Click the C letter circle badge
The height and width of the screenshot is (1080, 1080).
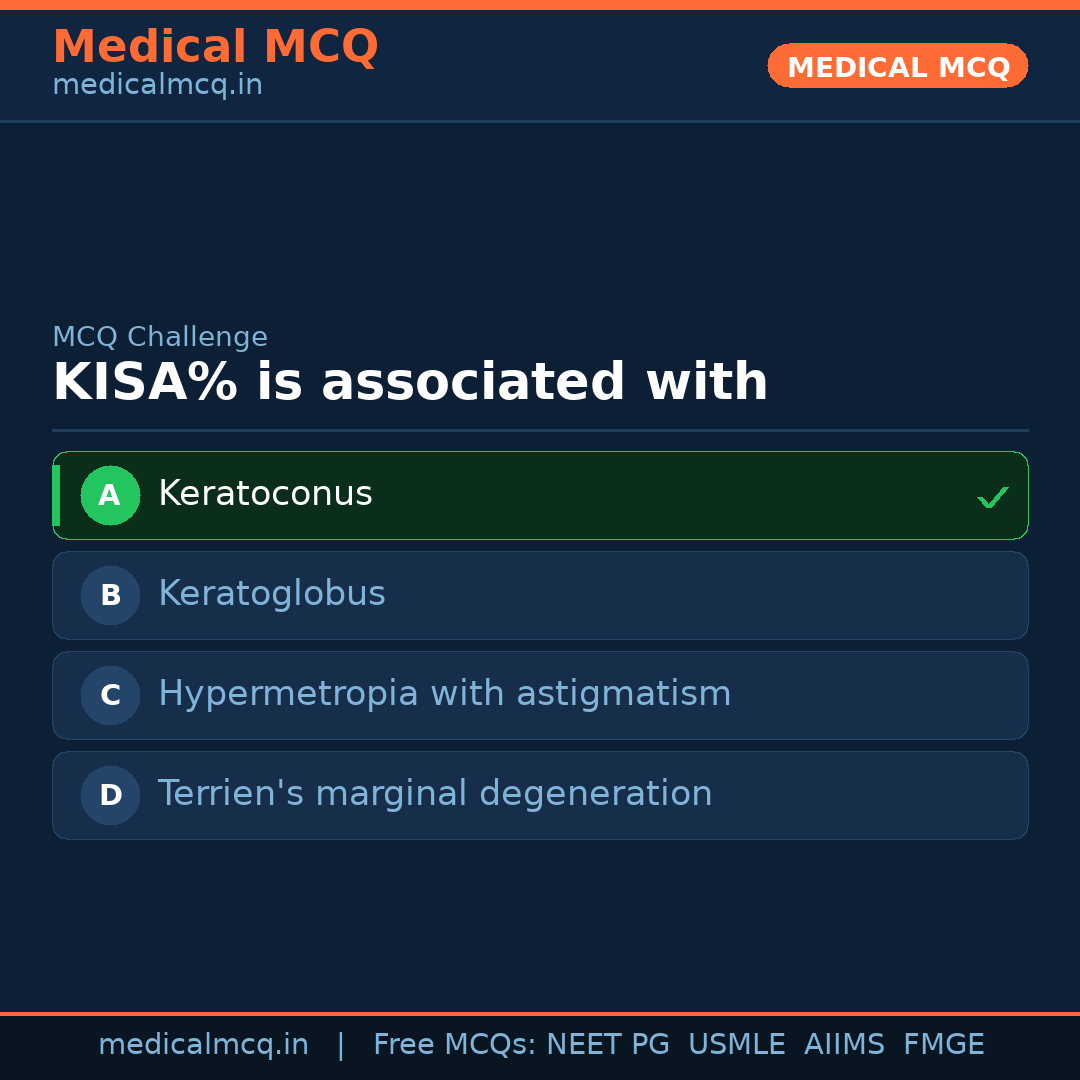coord(110,695)
